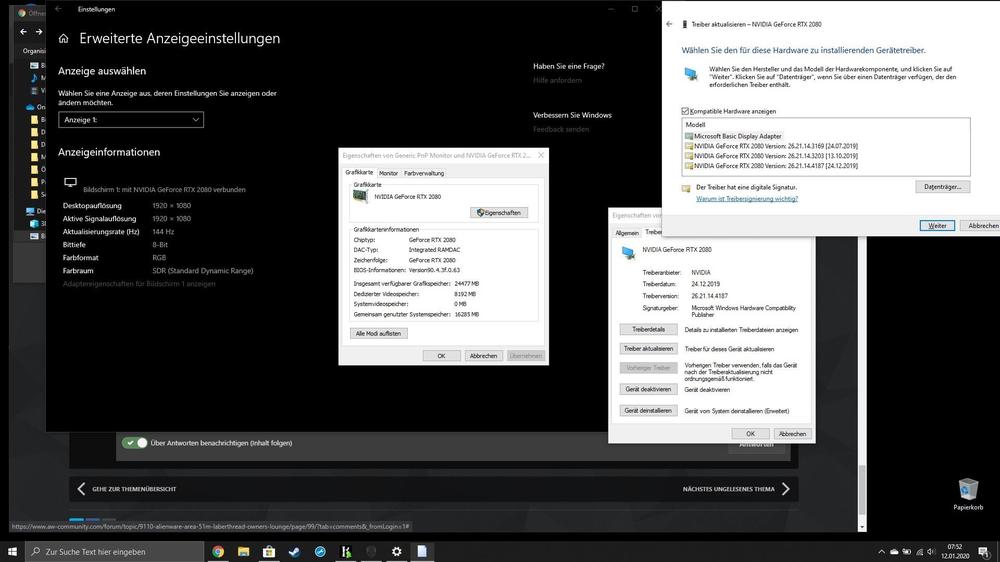1000x562 pixels.
Task: Open Steam from the taskbar
Action: [x=294, y=551]
